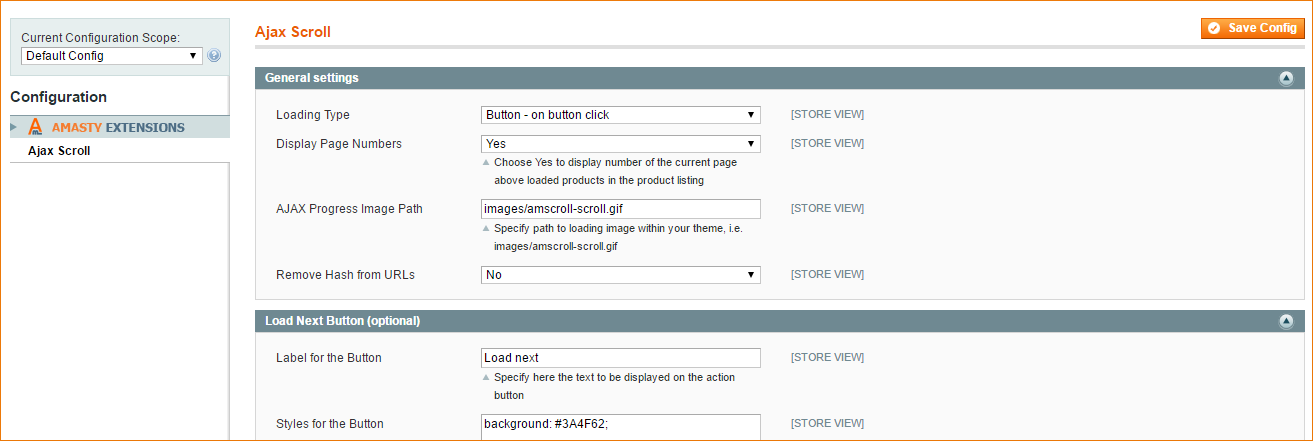Click the checkmark icon on Save Config
The height and width of the screenshot is (441, 1313).
(1214, 28)
